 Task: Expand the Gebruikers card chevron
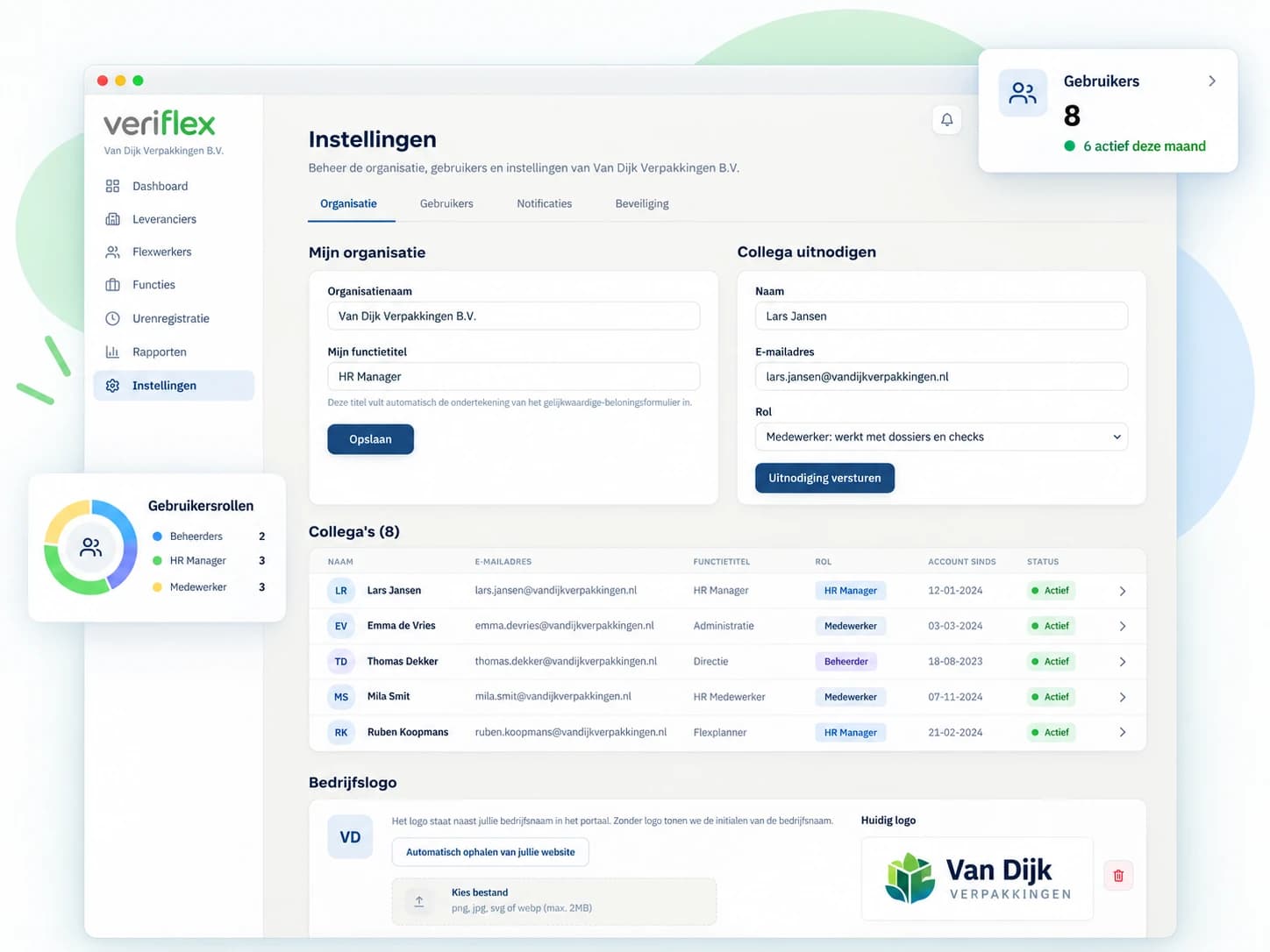pos(1212,81)
